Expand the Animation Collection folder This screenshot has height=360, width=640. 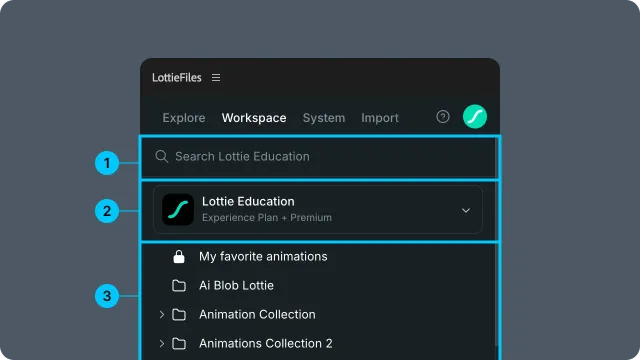[x=162, y=315]
